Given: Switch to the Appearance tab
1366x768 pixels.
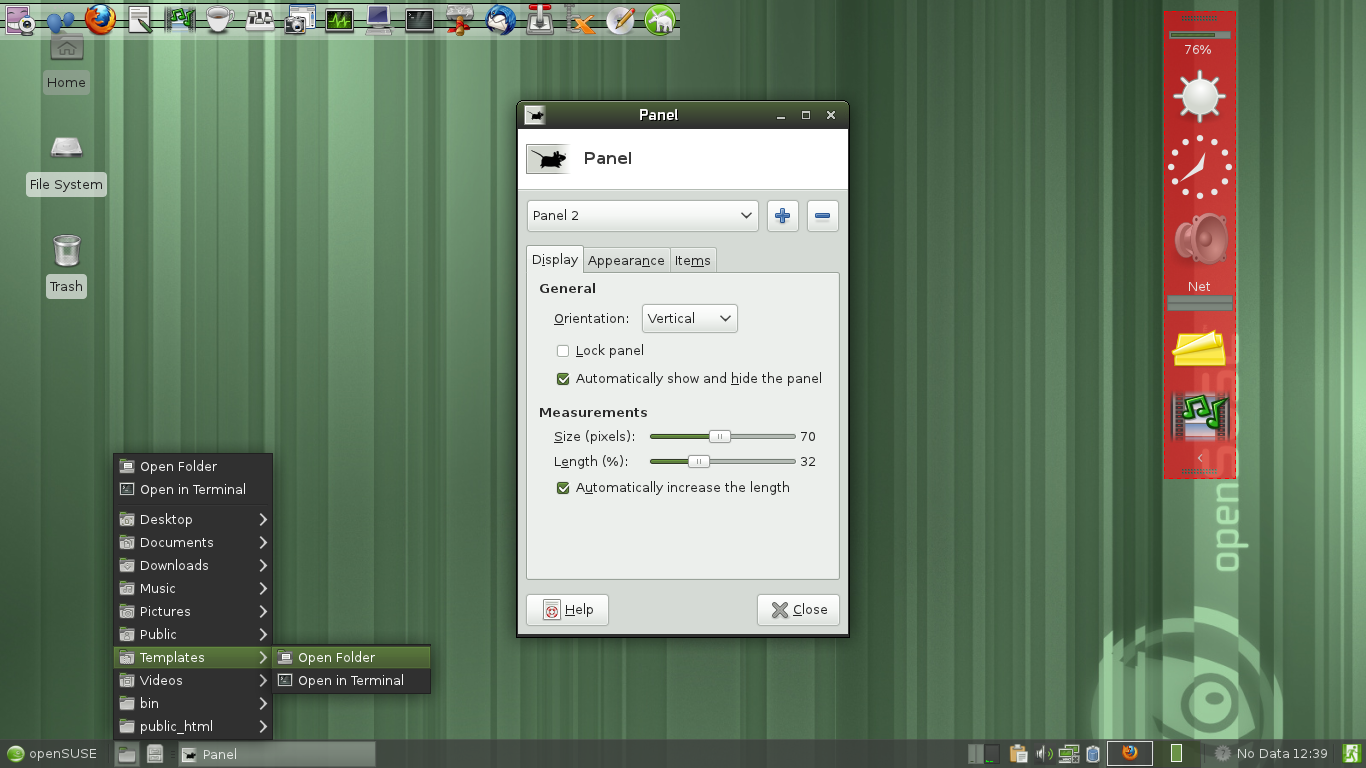Looking at the screenshot, I should 626,261.
